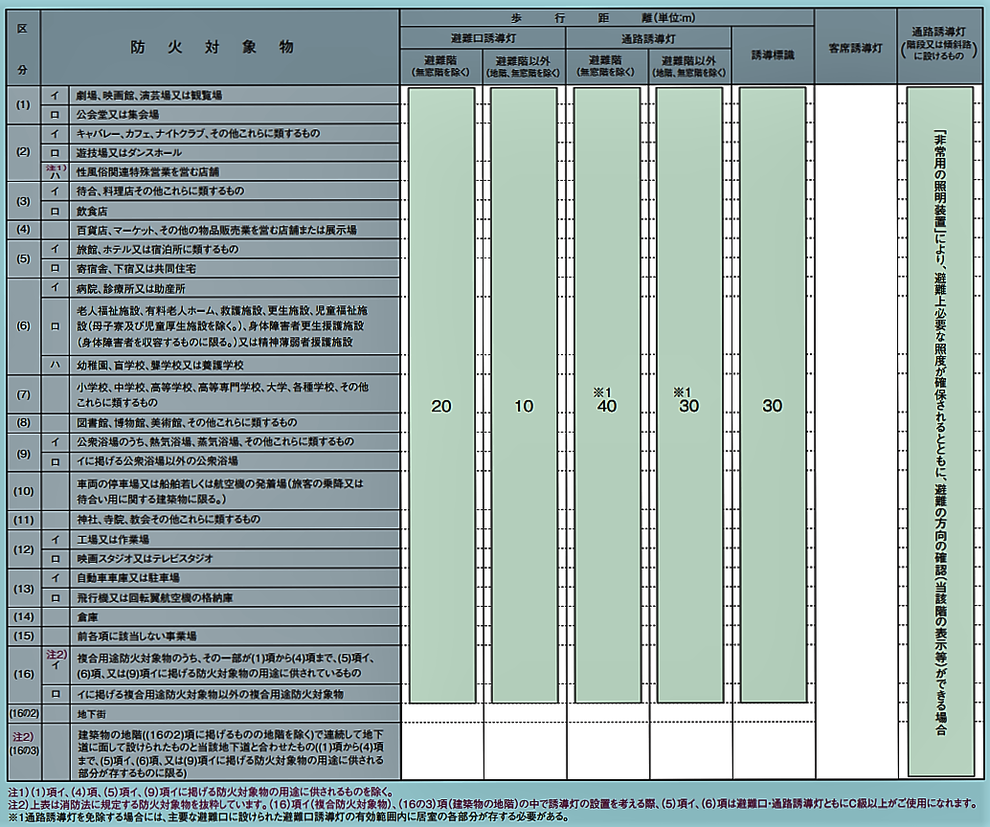This screenshot has width=990, height=827.
Task: Click the row '前各項に該当しない事業場'
Action: 234,636
